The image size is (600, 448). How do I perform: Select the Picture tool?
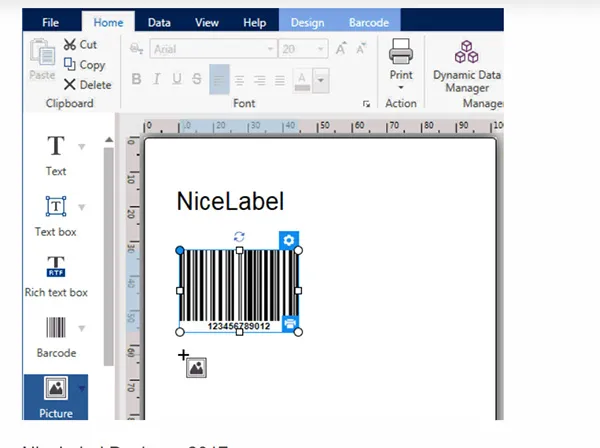(56, 397)
